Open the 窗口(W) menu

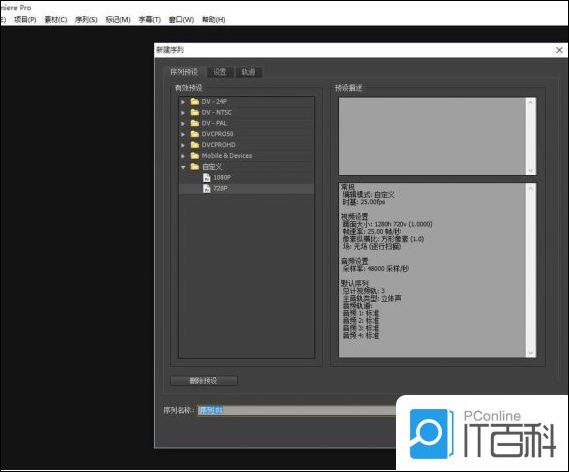181,20
